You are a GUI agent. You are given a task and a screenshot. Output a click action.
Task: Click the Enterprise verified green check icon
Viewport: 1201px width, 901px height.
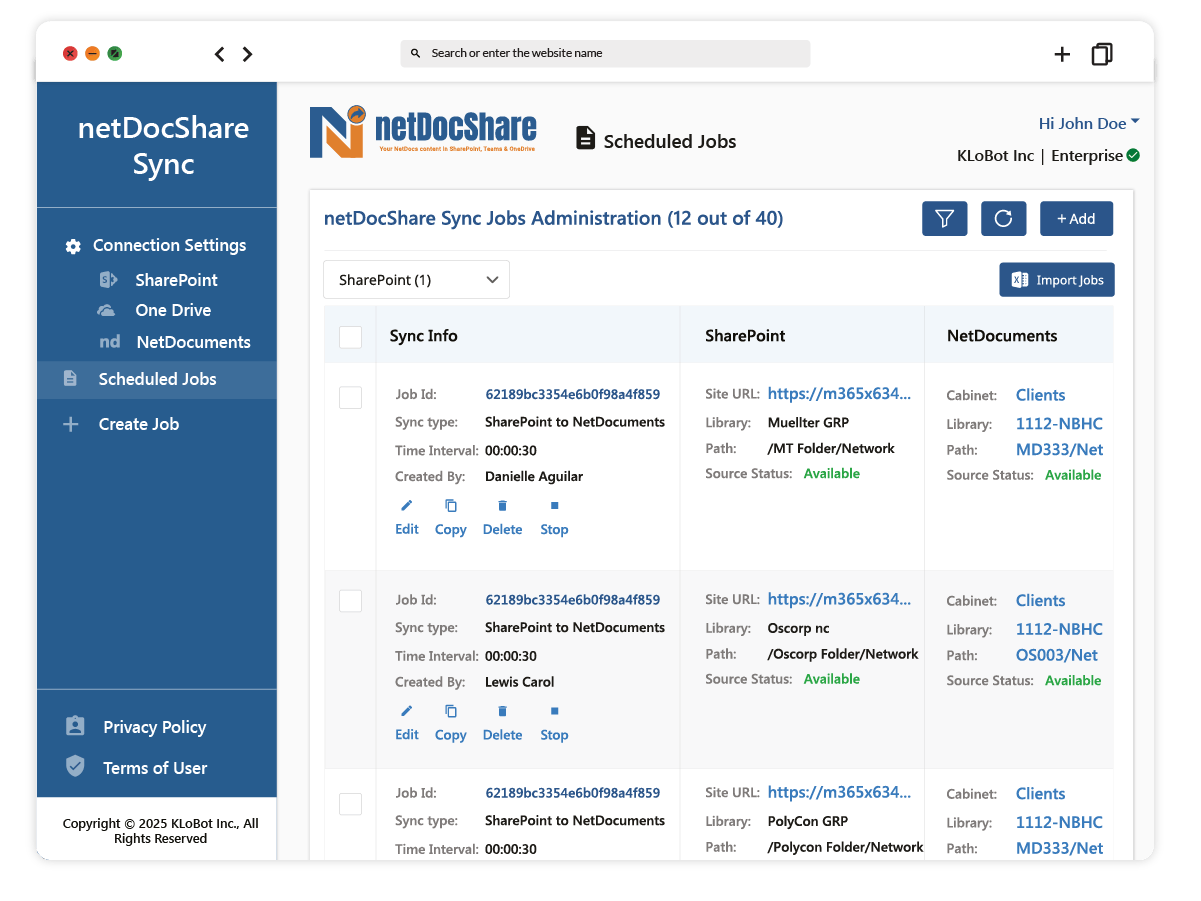tap(1133, 155)
